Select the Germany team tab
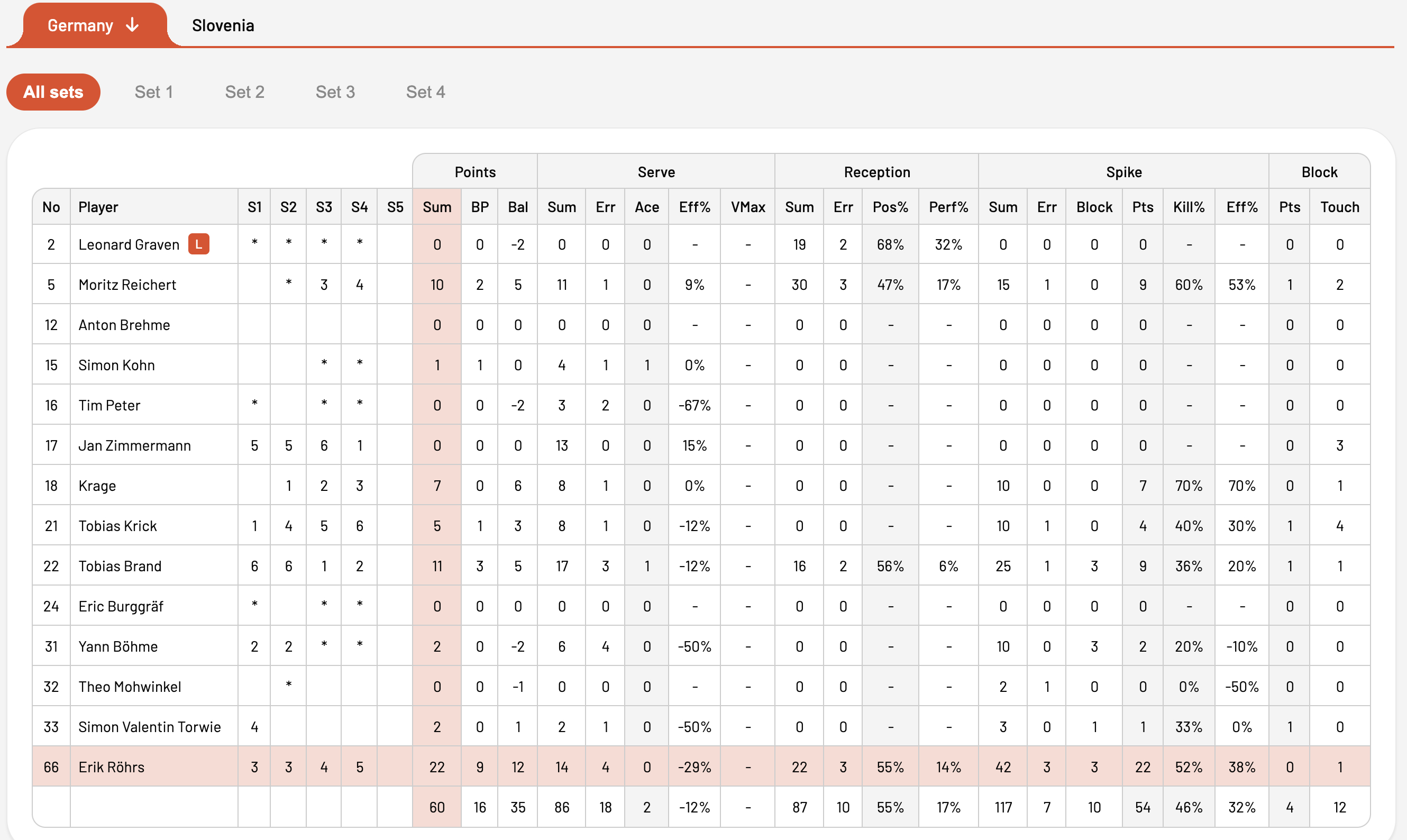The width and height of the screenshot is (1407, 840). [x=95, y=25]
